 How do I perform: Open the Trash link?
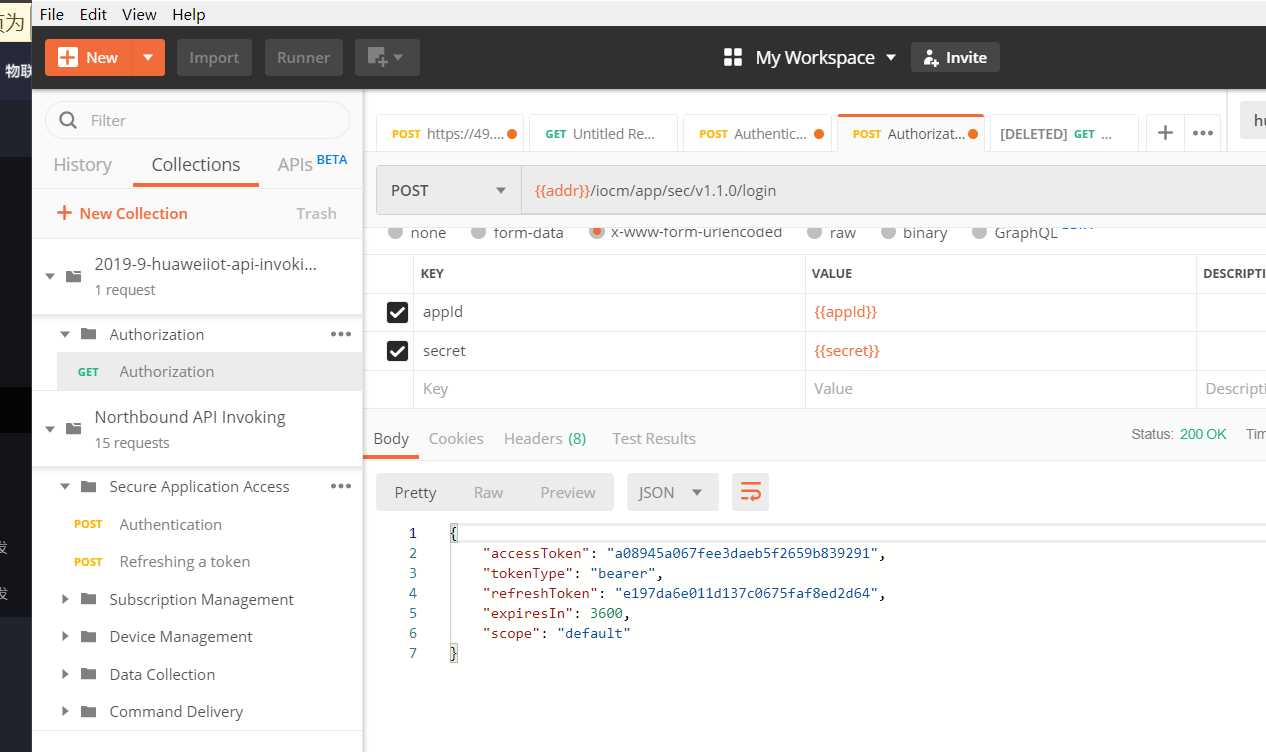pos(316,213)
